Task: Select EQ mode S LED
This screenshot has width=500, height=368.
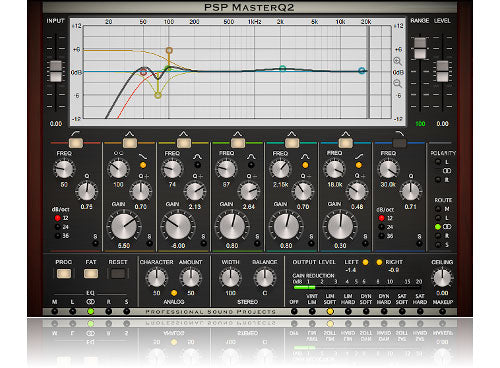Action: coord(126,312)
